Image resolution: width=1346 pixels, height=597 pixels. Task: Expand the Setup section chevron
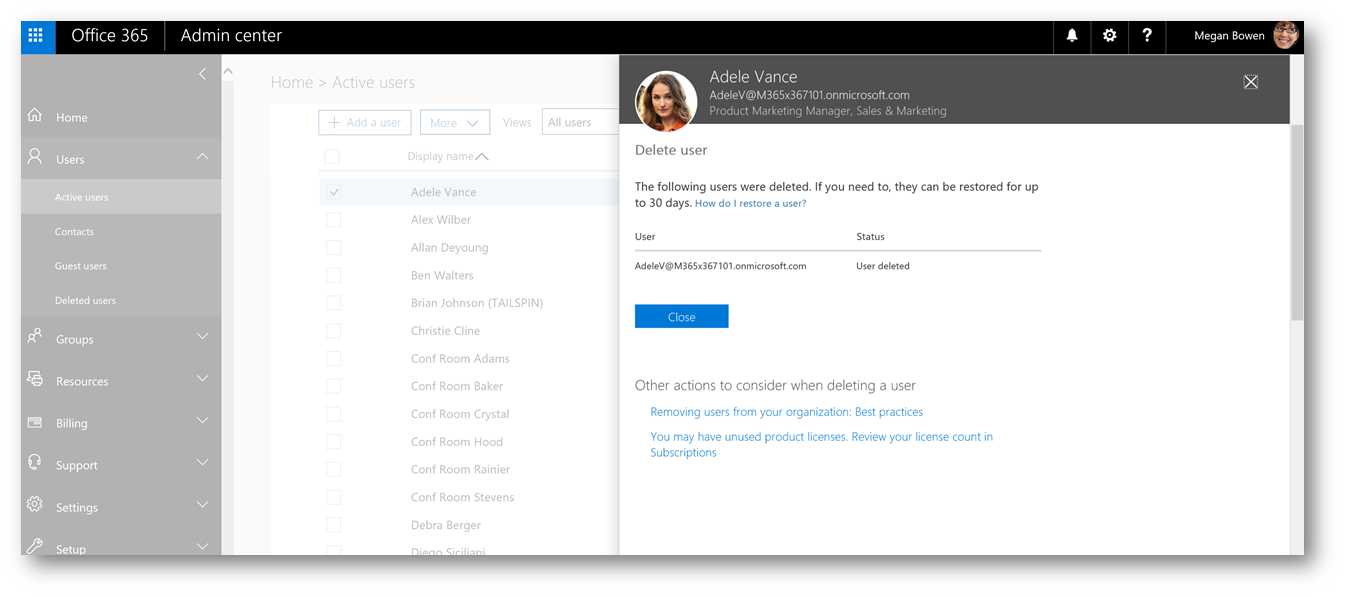[x=202, y=546]
